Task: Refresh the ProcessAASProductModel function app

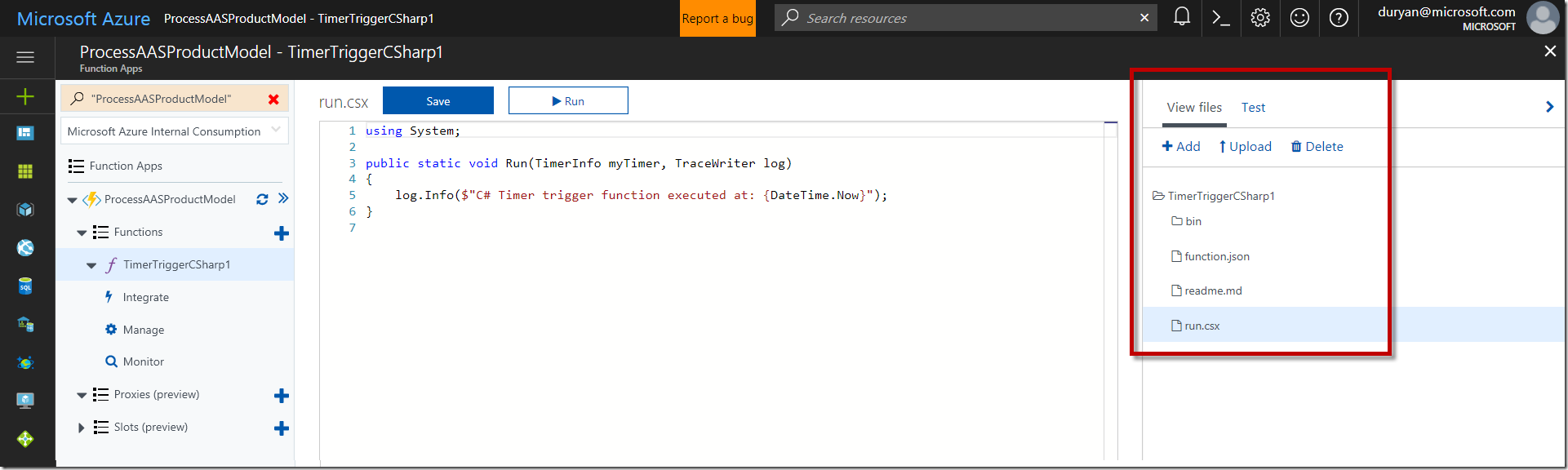Action: (x=262, y=199)
